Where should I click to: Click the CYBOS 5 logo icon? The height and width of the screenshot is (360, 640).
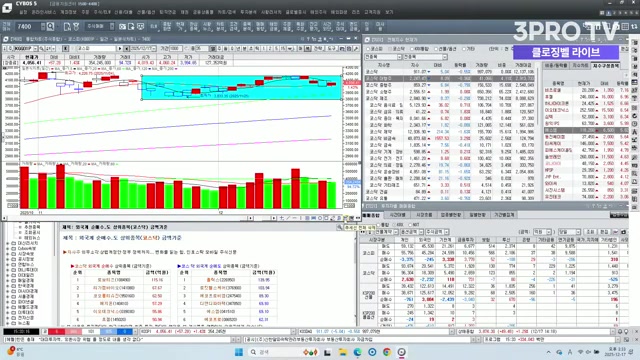coord(7,7)
